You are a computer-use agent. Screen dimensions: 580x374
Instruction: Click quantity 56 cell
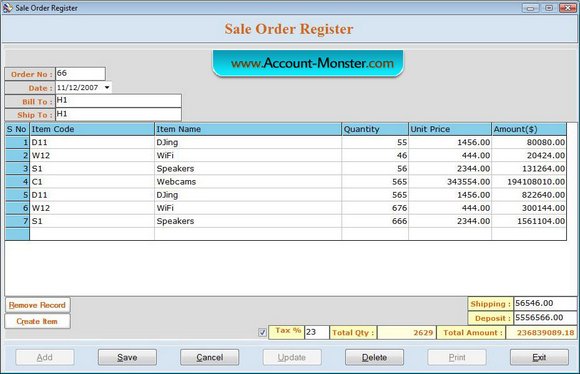click(x=375, y=169)
